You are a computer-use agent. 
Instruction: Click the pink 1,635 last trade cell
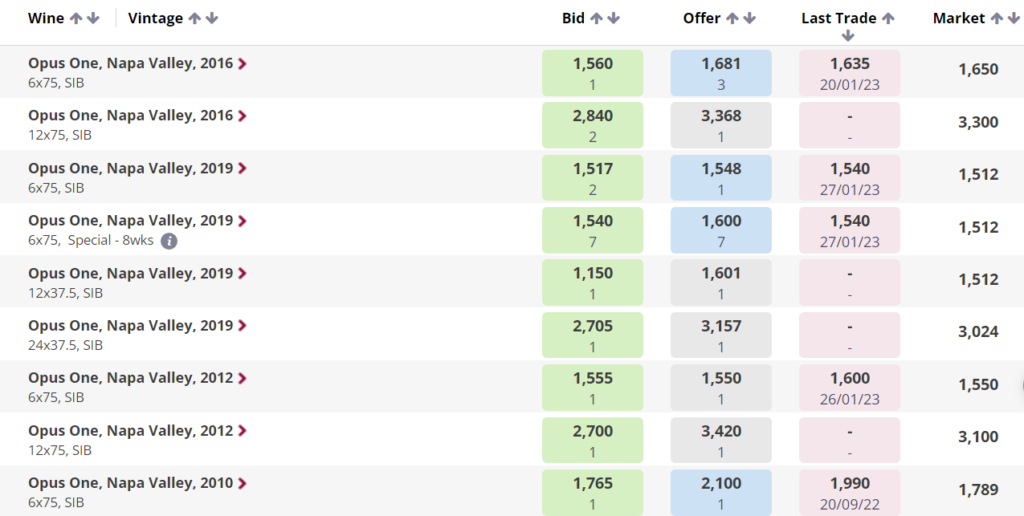click(x=850, y=73)
